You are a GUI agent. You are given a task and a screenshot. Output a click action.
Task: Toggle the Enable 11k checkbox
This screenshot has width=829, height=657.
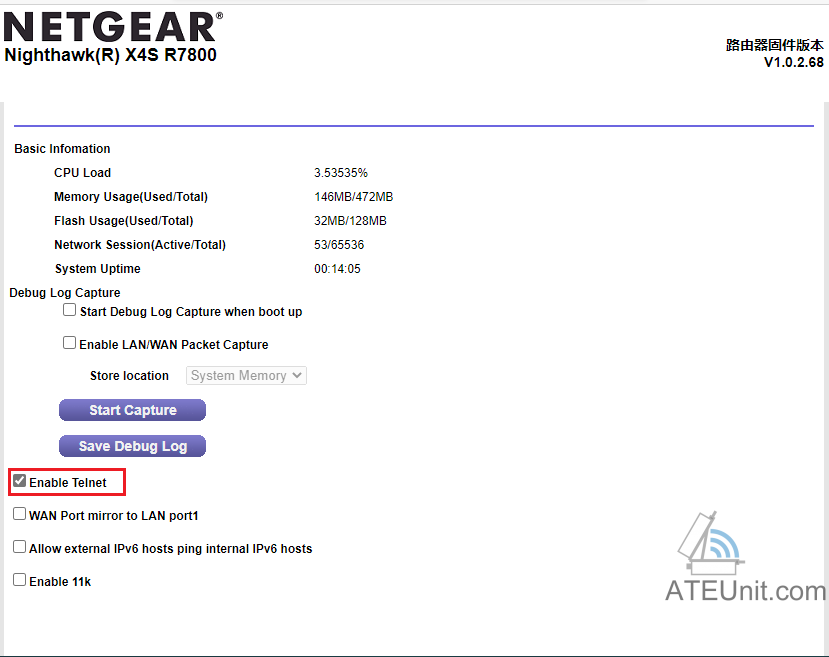(20, 580)
